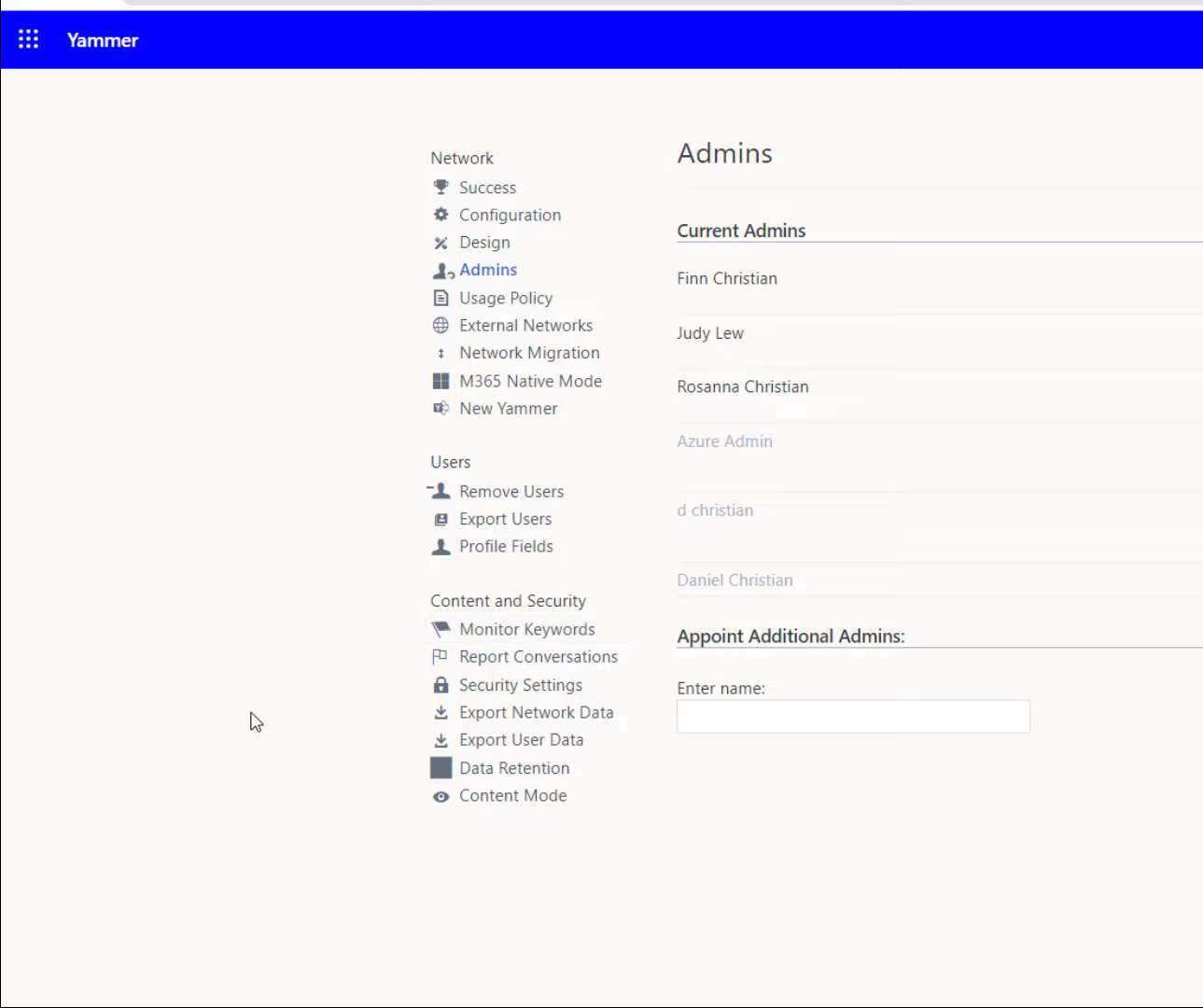Open Monitor Keywords settings

[x=526, y=629]
